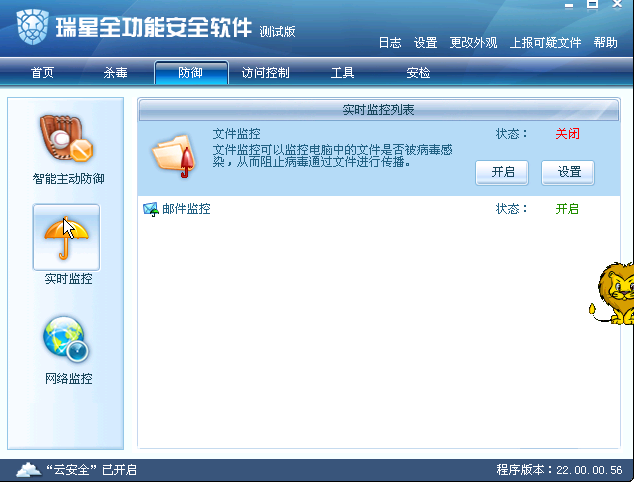634x482 pixels.
Task: Click the cloud security icon in status bar
Action: [x=29, y=469]
